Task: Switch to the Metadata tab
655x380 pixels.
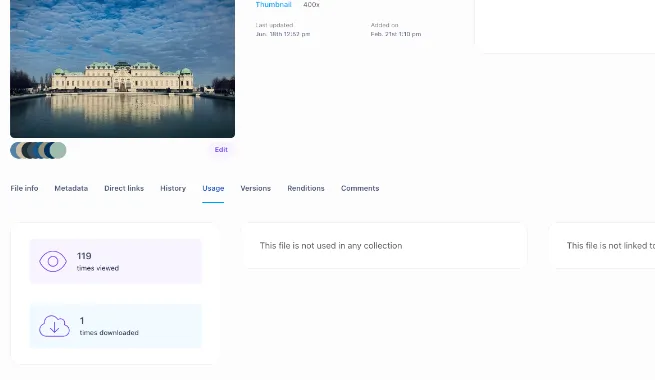Action: (71, 188)
